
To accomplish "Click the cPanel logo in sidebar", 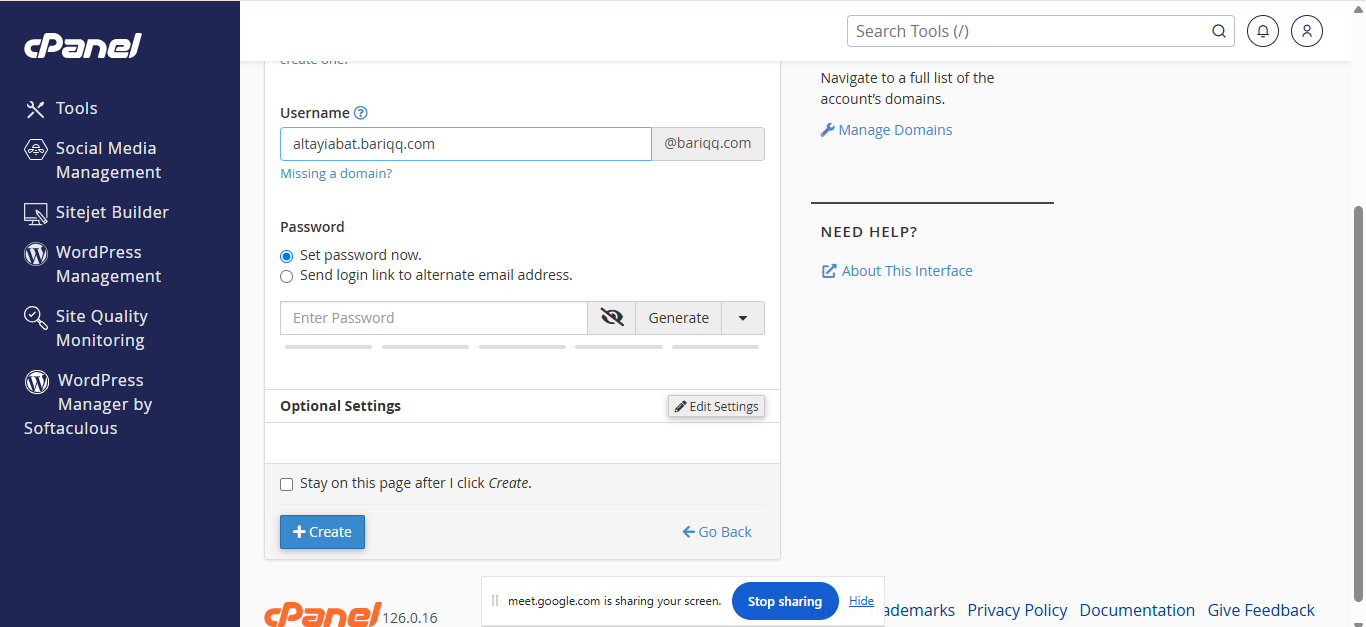I will [83, 46].
